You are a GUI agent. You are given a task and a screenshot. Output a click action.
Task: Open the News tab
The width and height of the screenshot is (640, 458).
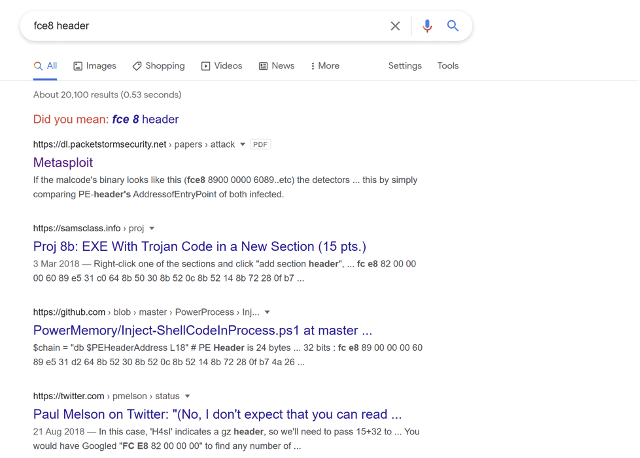point(276,66)
